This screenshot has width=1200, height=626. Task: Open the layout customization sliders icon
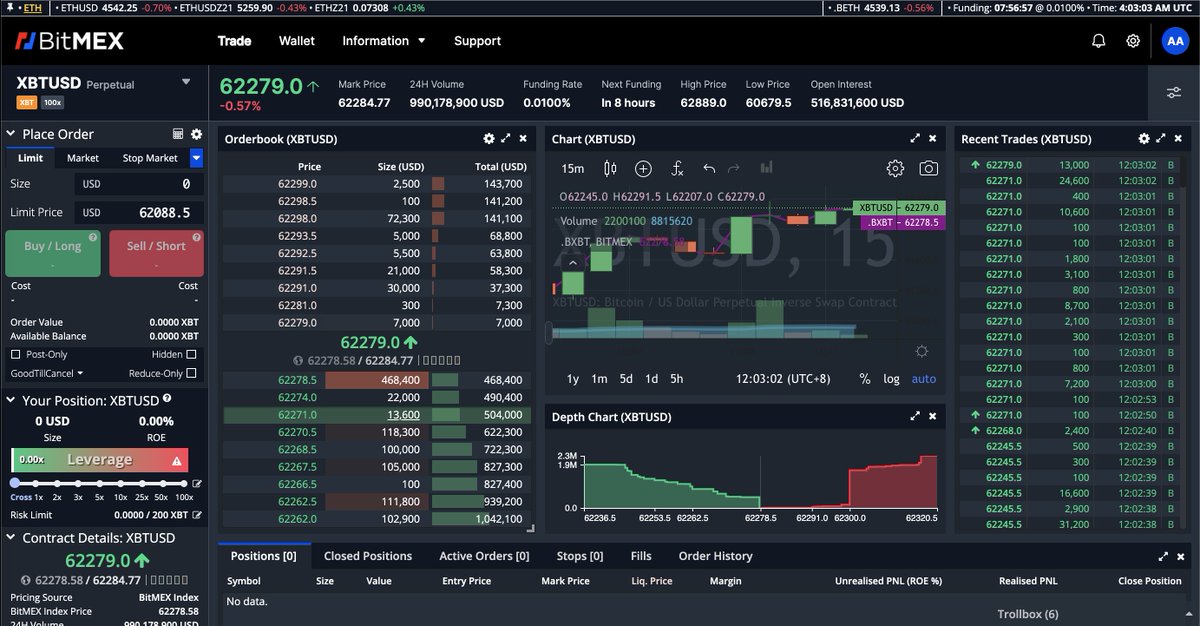pyautogui.click(x=1174, y=93)
